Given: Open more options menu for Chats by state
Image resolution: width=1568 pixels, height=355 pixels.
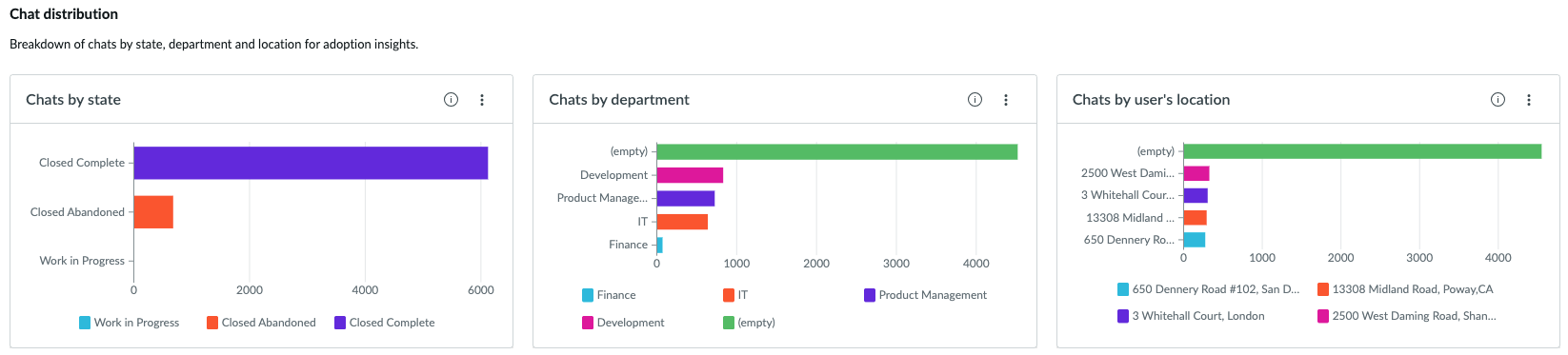Looking at the screenshot, I should tap(482, 100).
